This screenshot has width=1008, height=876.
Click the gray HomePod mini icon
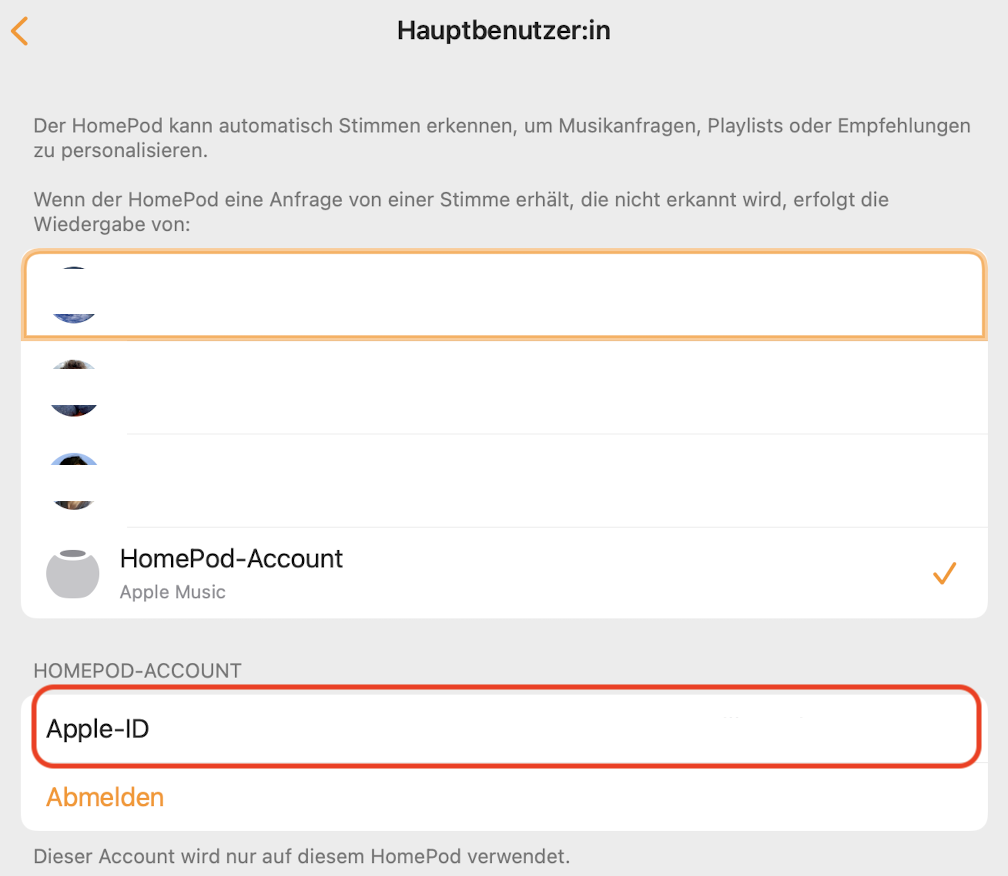(73, 573)
